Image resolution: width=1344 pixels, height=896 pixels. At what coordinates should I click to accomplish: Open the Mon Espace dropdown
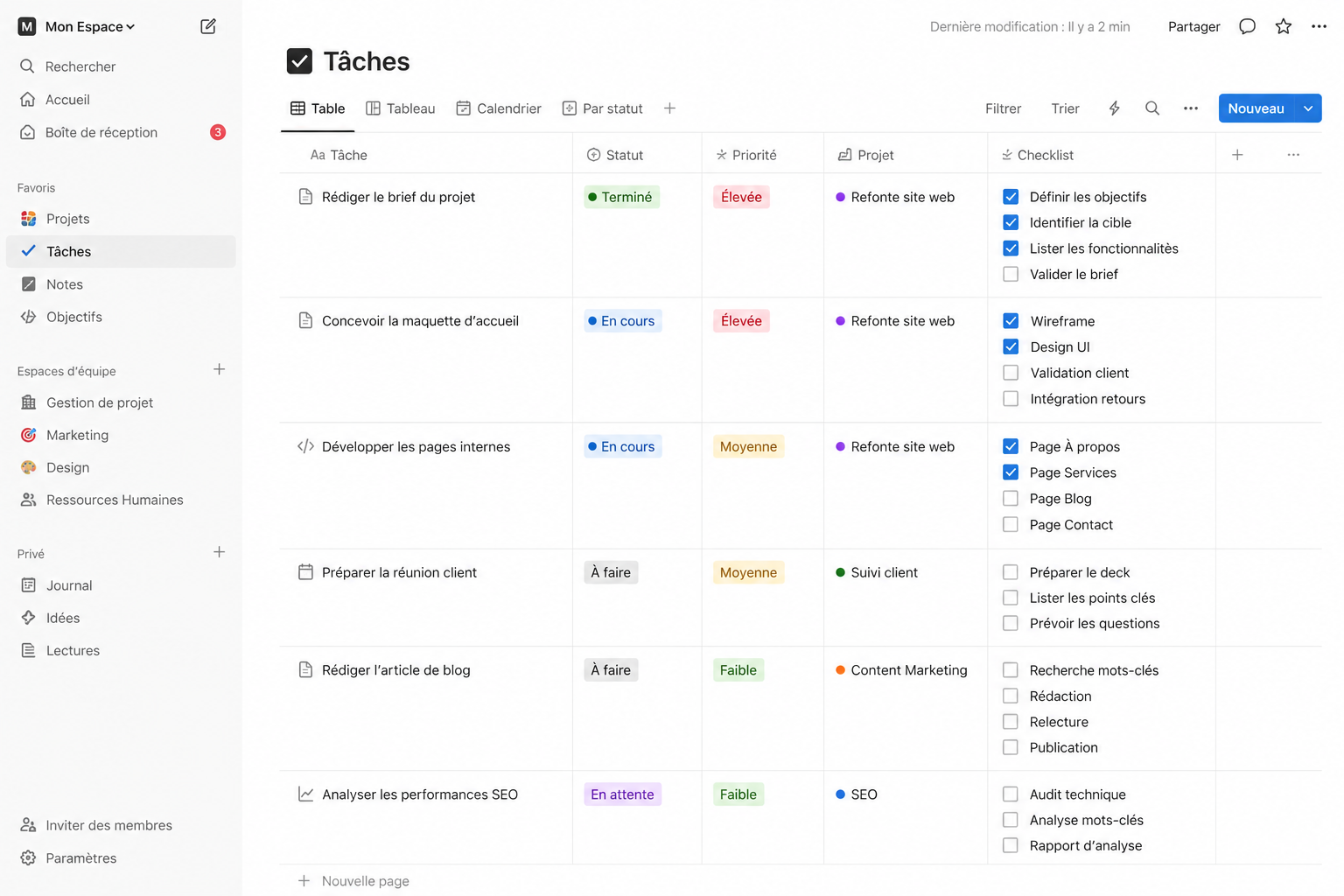(x=83, y=26)
